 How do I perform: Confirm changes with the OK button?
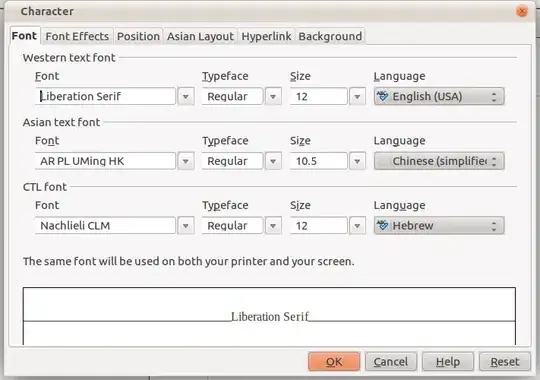(x=334, y=361)
